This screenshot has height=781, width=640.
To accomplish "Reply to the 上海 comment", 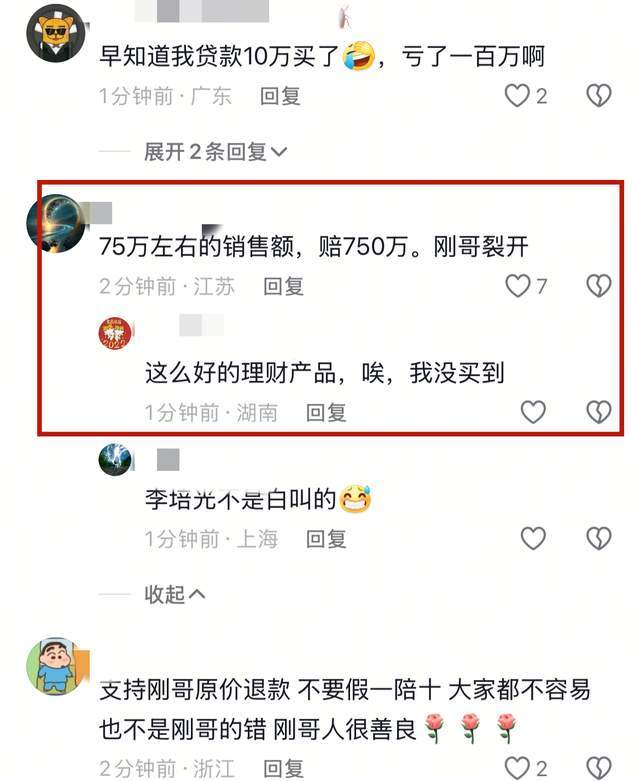I will coord(326,539).
